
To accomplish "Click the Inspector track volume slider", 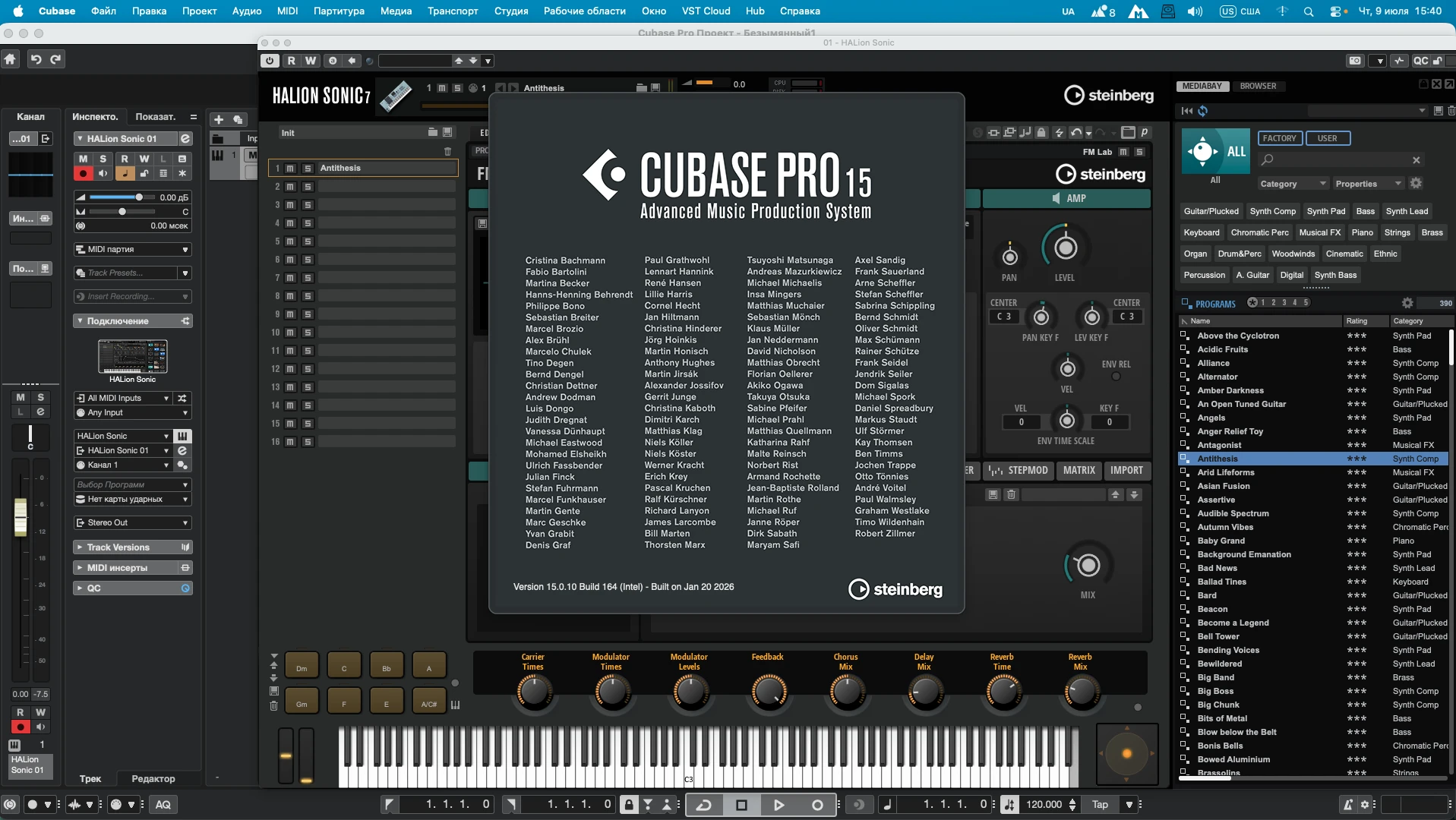I will click(122, 197).
